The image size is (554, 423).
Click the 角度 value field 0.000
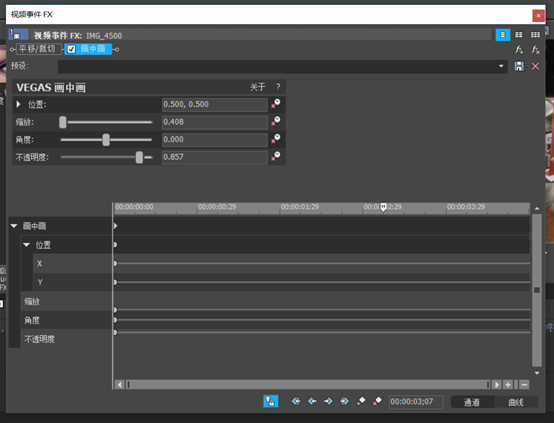(x=214, y=140)
